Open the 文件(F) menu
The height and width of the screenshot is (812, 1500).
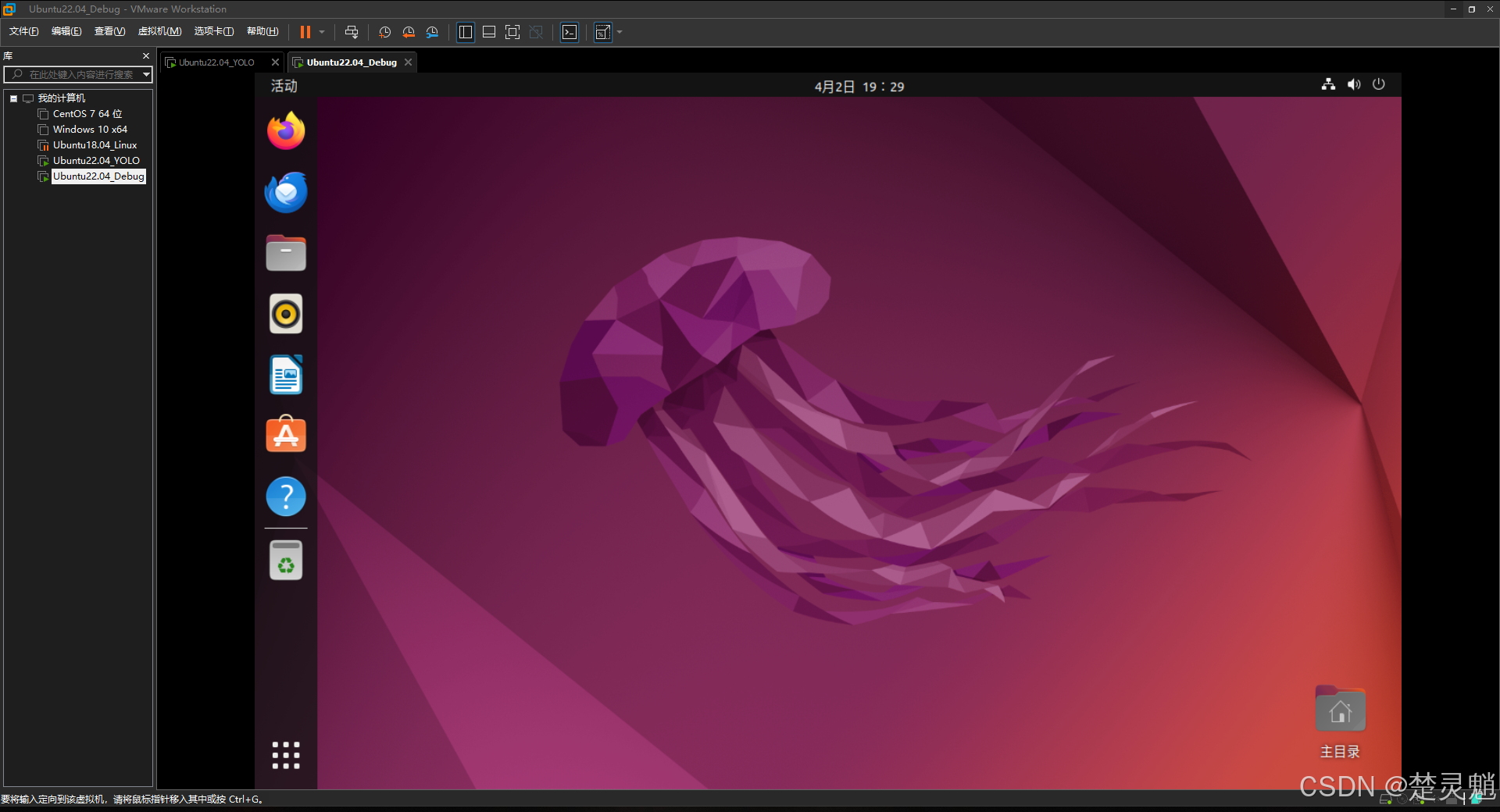point(23,31)
